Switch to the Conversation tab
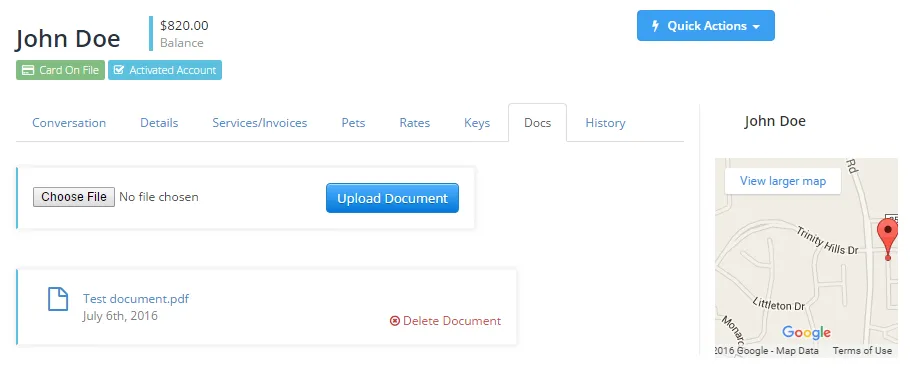The height and width of the screenshot is (371, 910). coord(69,123)
